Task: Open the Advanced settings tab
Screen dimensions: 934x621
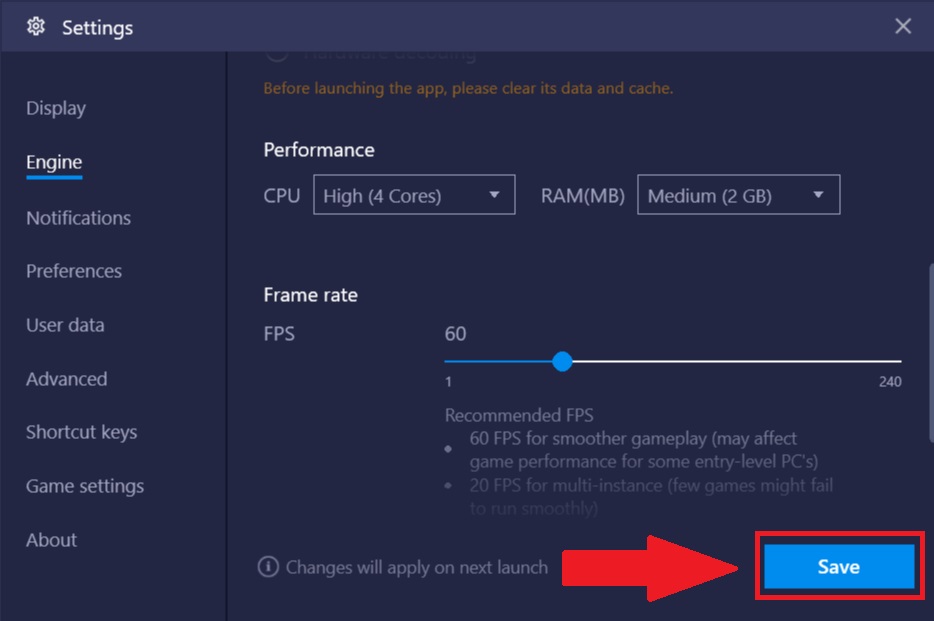Action: coord(67,379)
